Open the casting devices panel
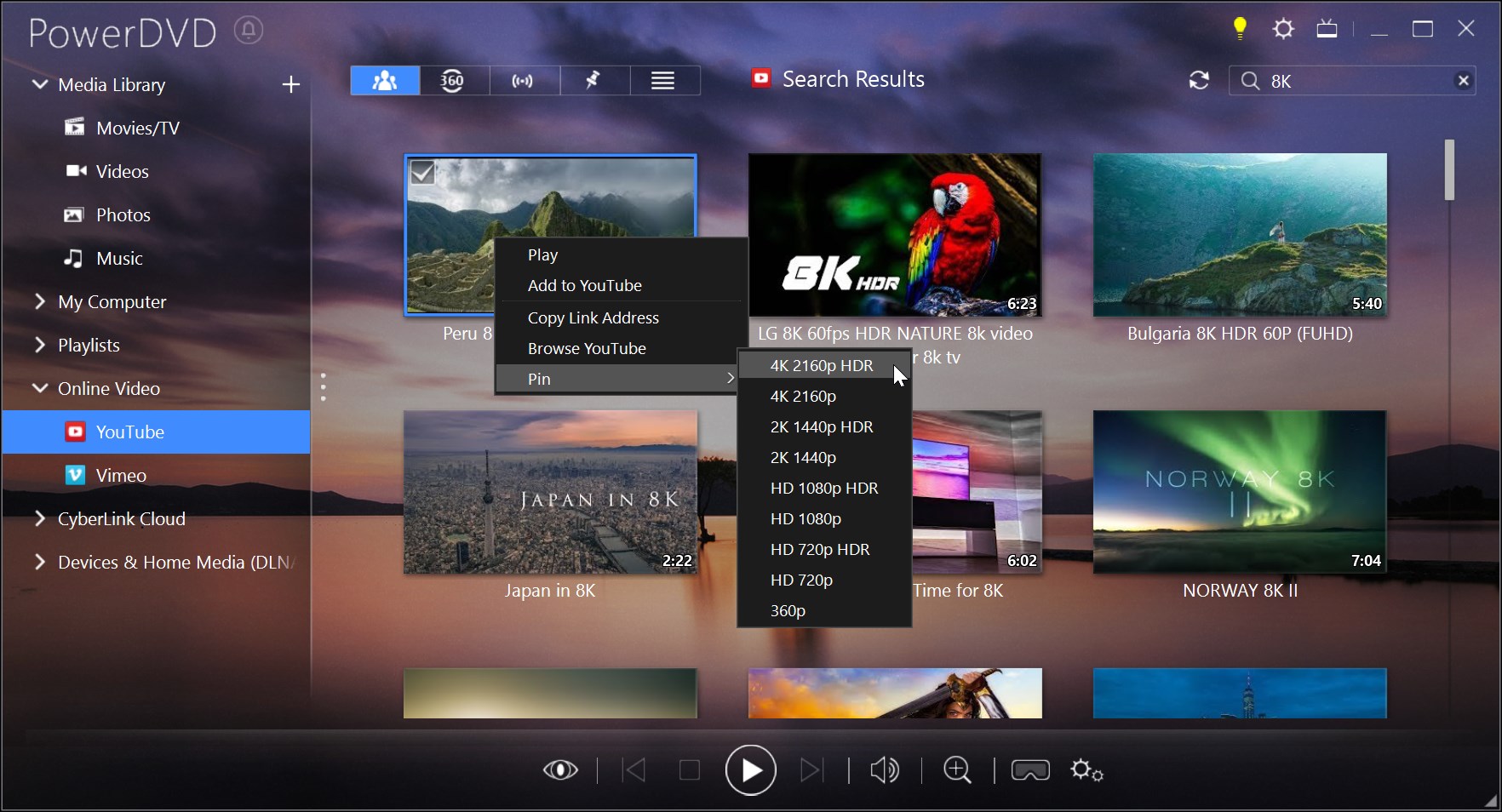The width and height of the screenshot is (1502, 812). [x=524, y=80]
